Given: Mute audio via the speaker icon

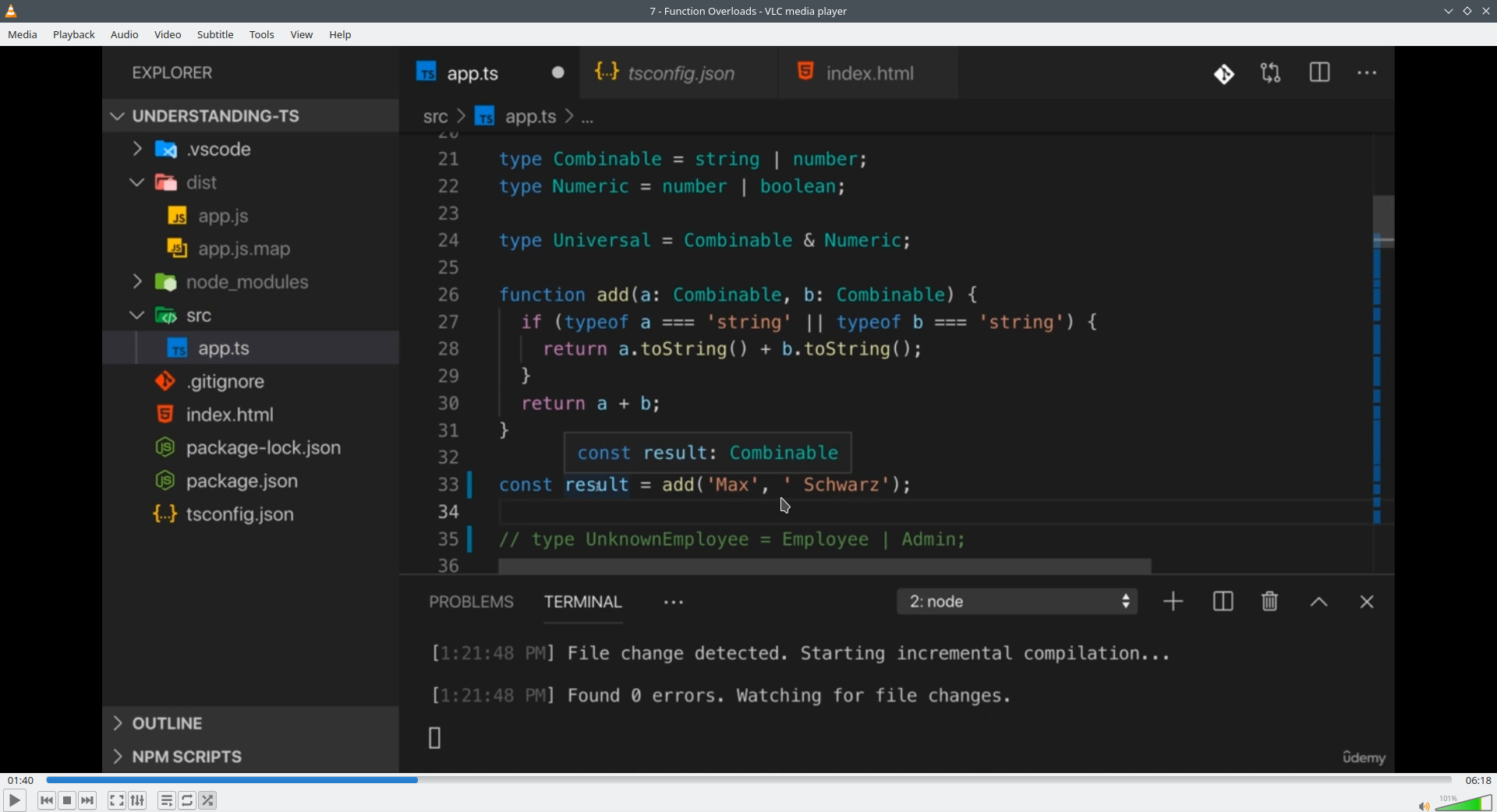Looking at the screenshot, I should 1423,806.
